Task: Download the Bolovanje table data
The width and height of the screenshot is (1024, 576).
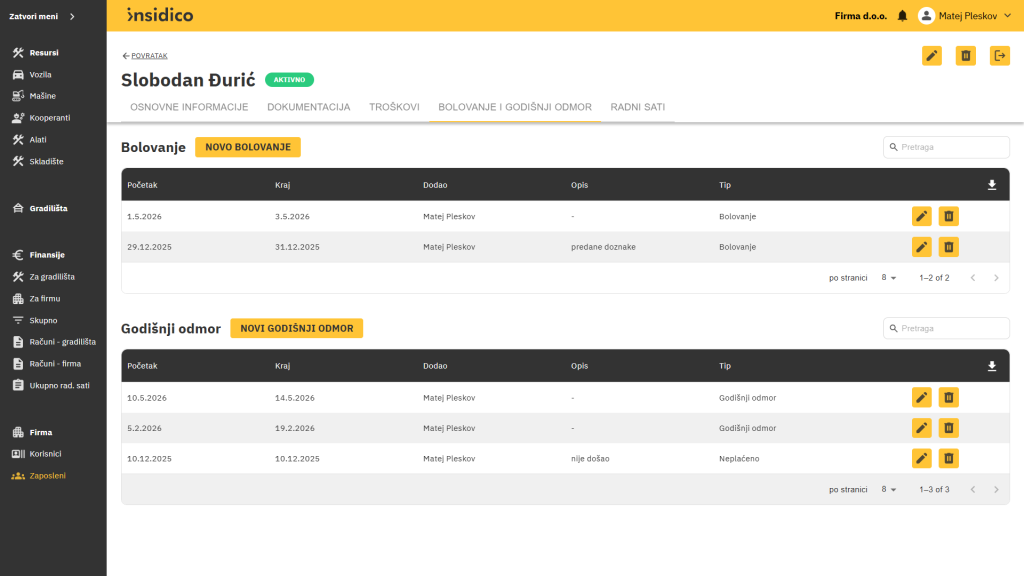Action: (x=991, y=185)
